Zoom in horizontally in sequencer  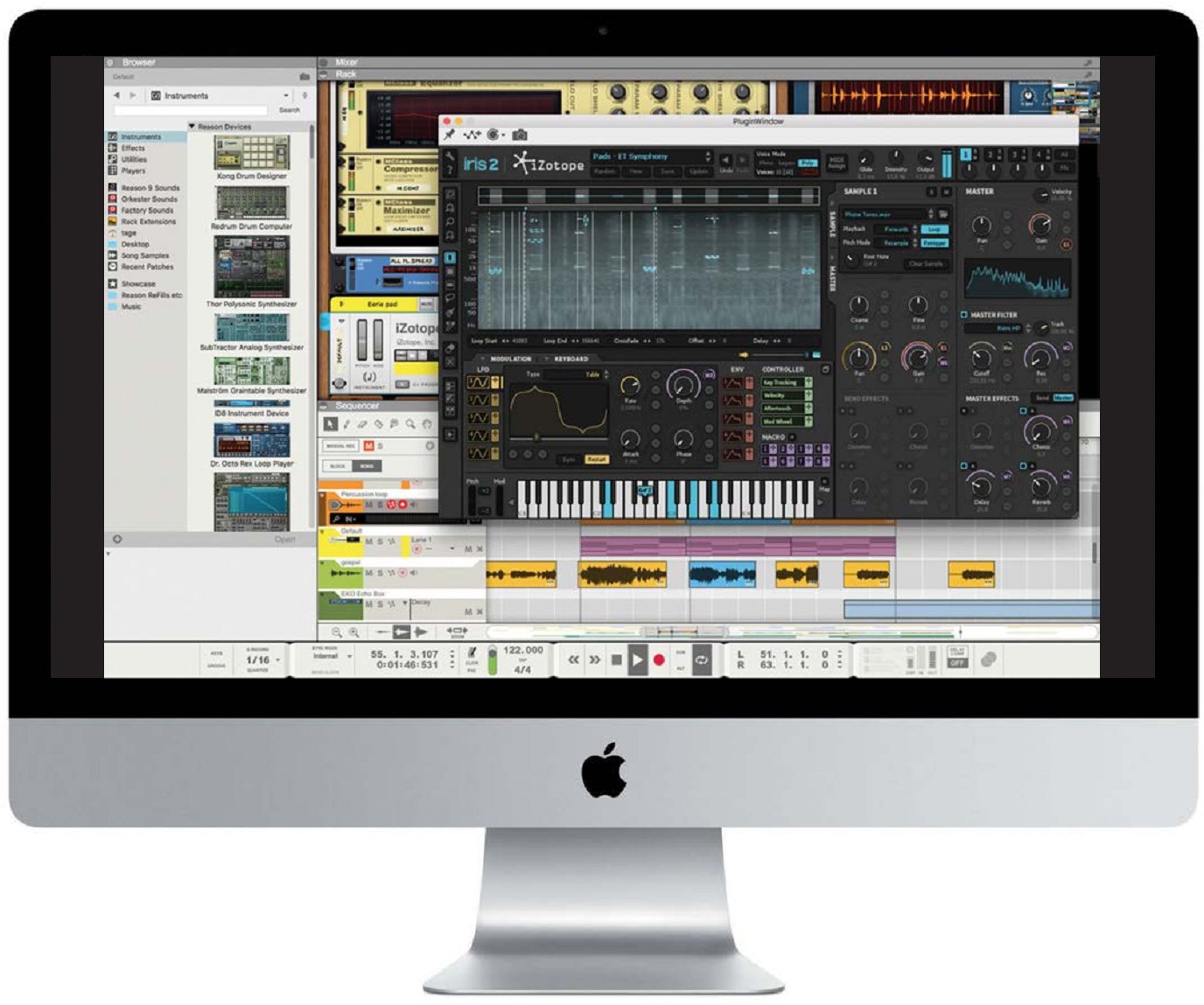(x=353, y=632)
